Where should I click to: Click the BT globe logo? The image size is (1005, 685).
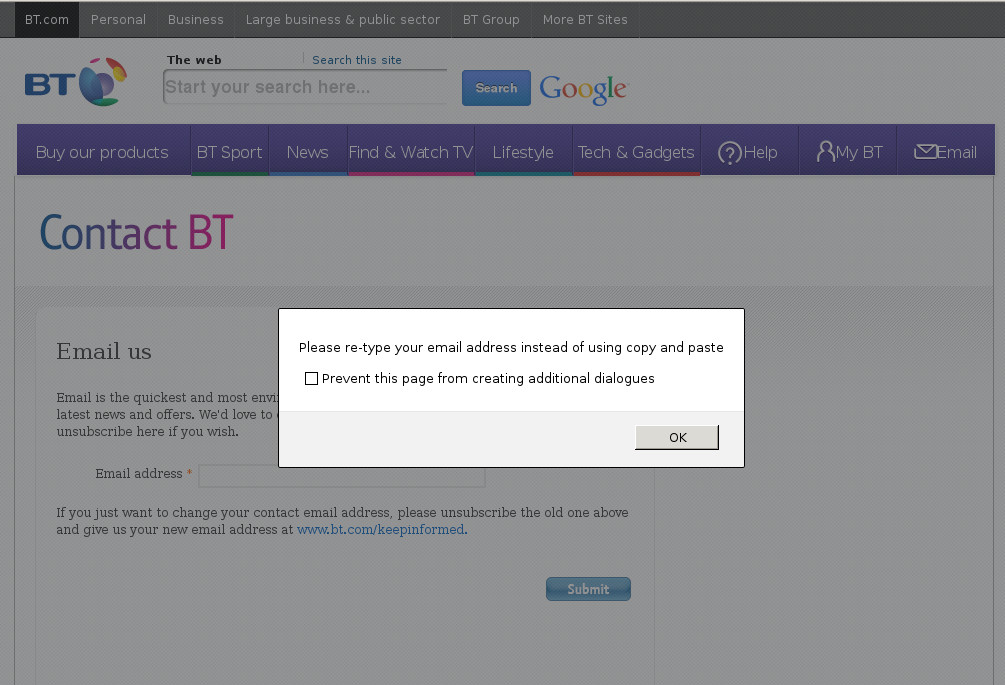click(76, 82)
